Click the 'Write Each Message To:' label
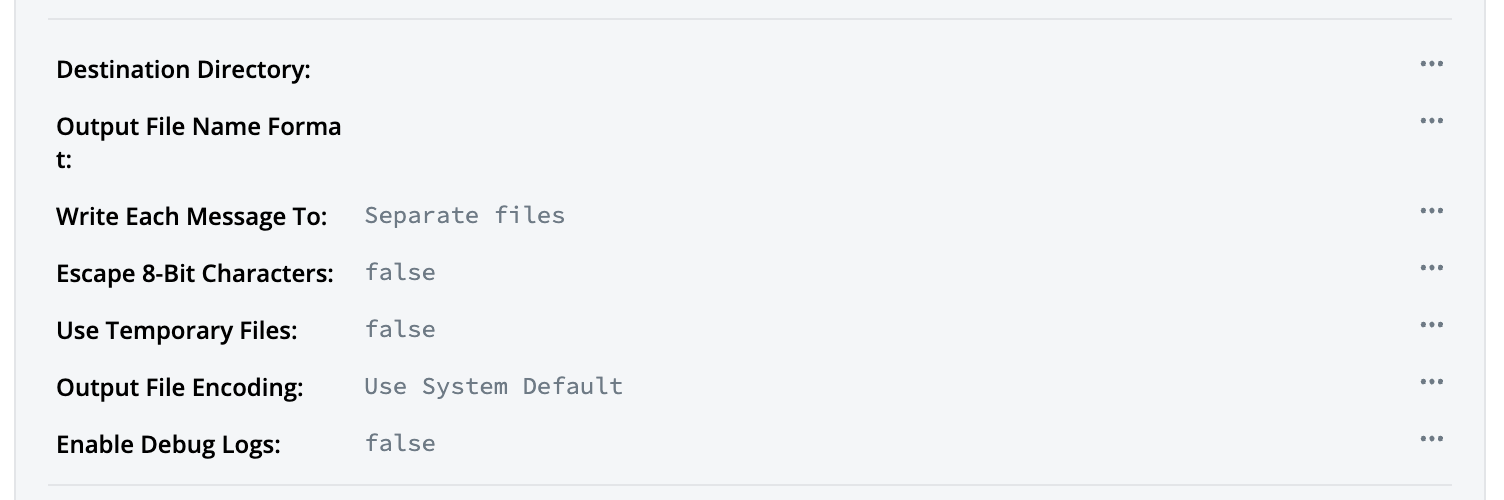Viewport: 1504px width, 500px height. click(191, 217)
